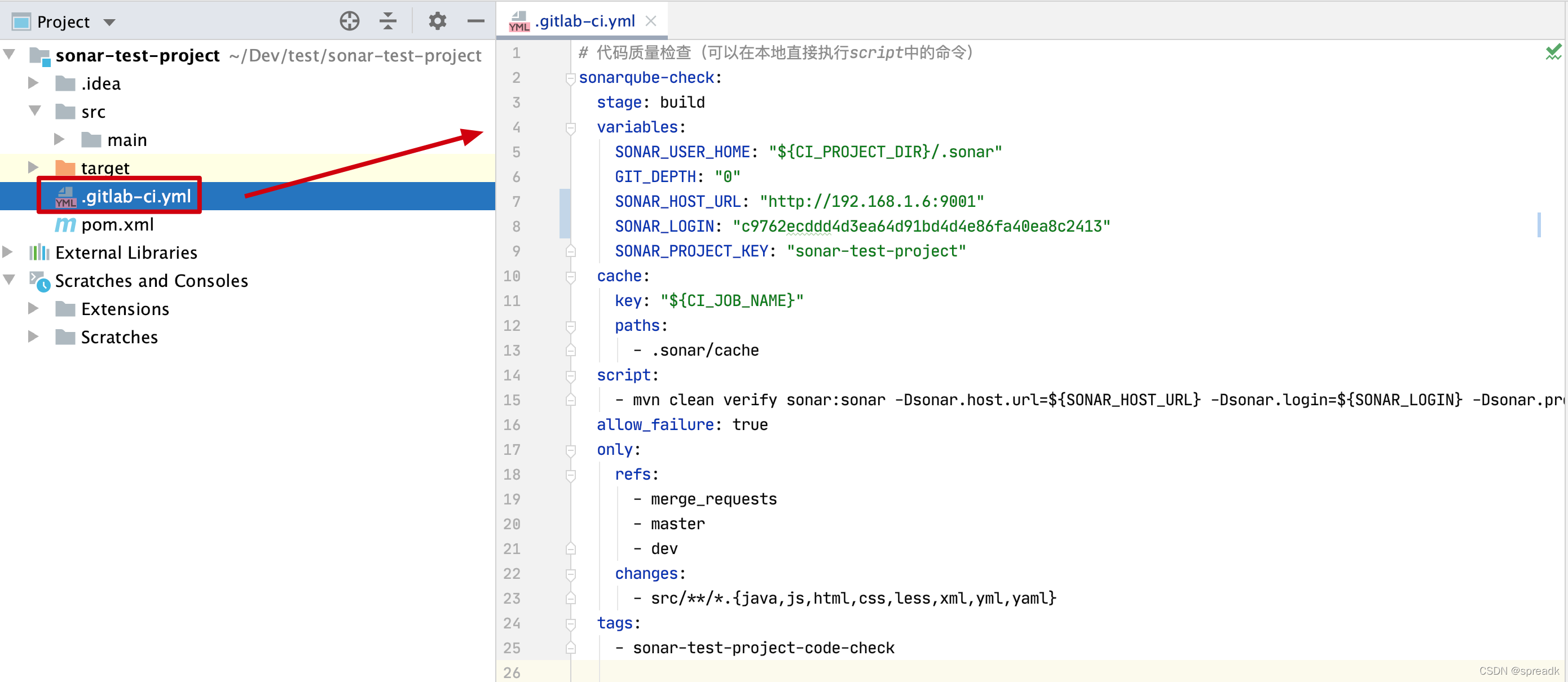Click the blue marker on error stripe
Viewport: 1568px width, 682px height.
1539,225
